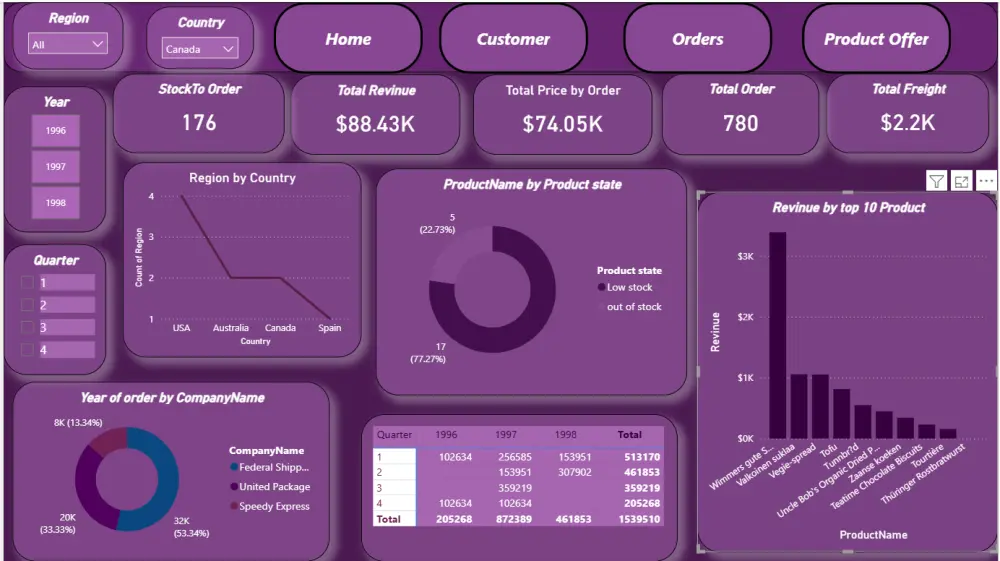Image resolution: width=1000 pixels, height=561 pixels.
Task: Click the Australia label on Country axis
Action: point(230,328)
